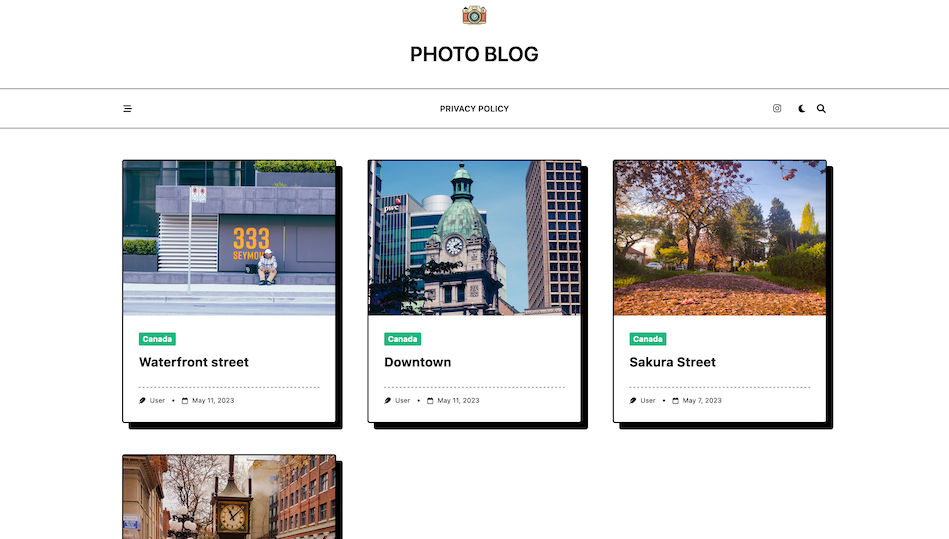Click Canada tag on Waterfront street card

click(157, 339)
